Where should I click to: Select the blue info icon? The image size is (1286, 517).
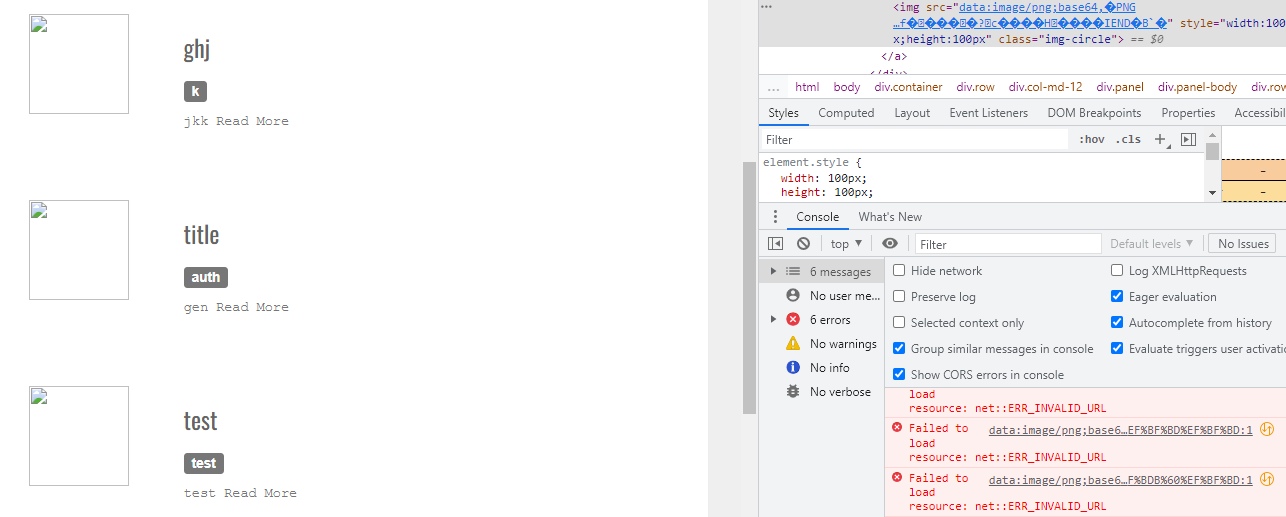pyautogui.click(x=793, y=368)
